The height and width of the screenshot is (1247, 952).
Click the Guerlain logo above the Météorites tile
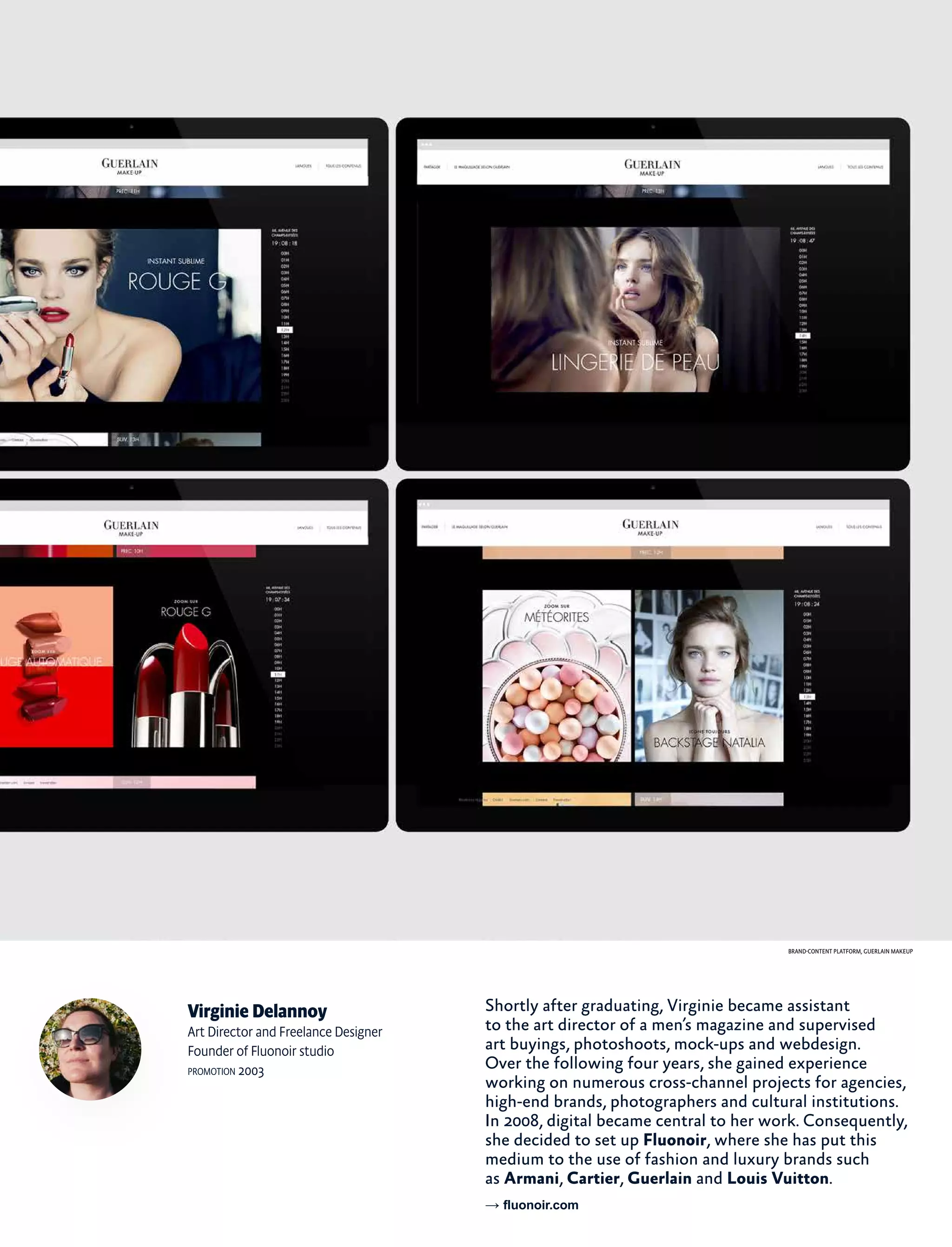click(x=650, y=527)
